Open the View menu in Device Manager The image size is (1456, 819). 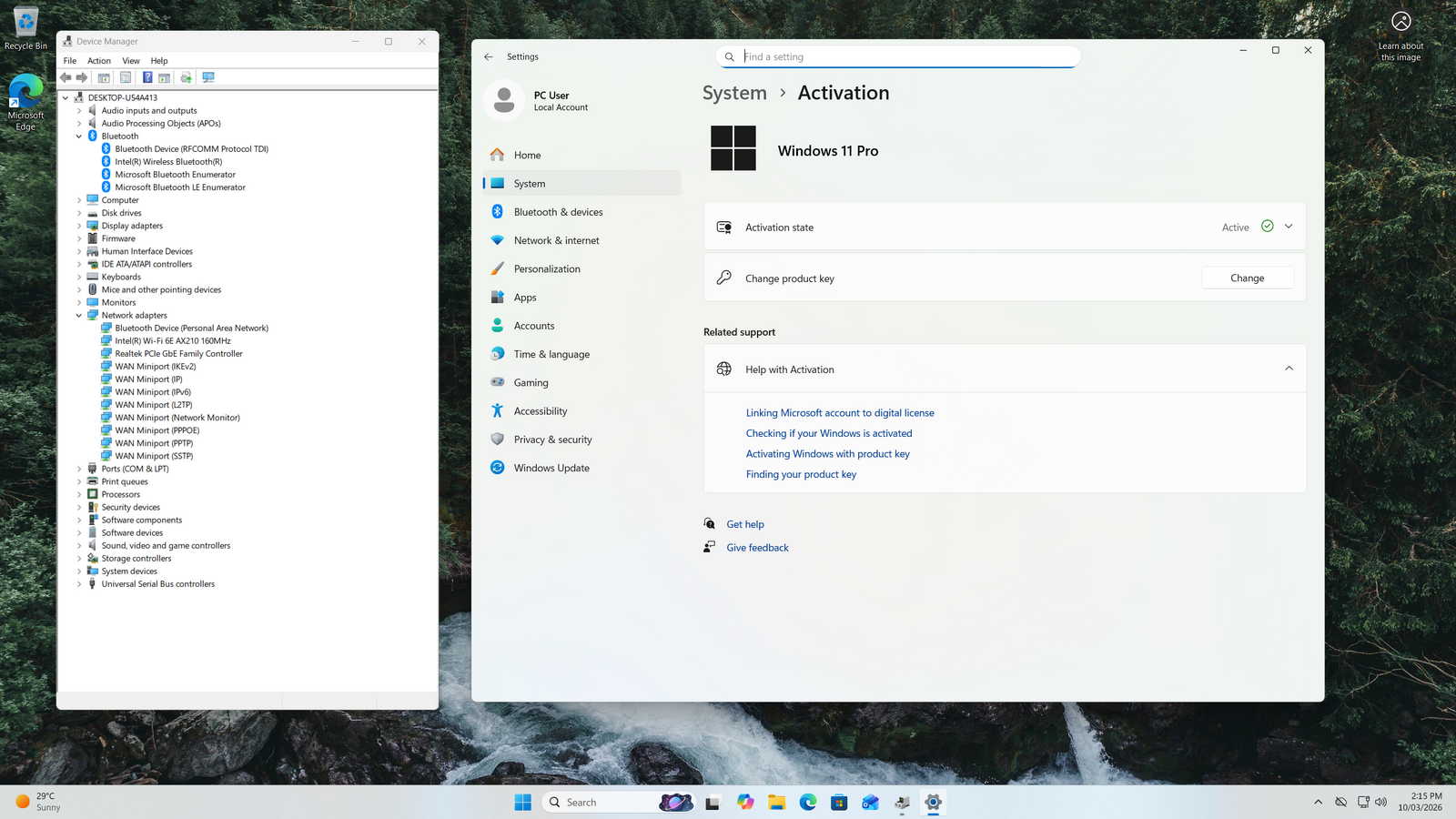coord(131,61)
